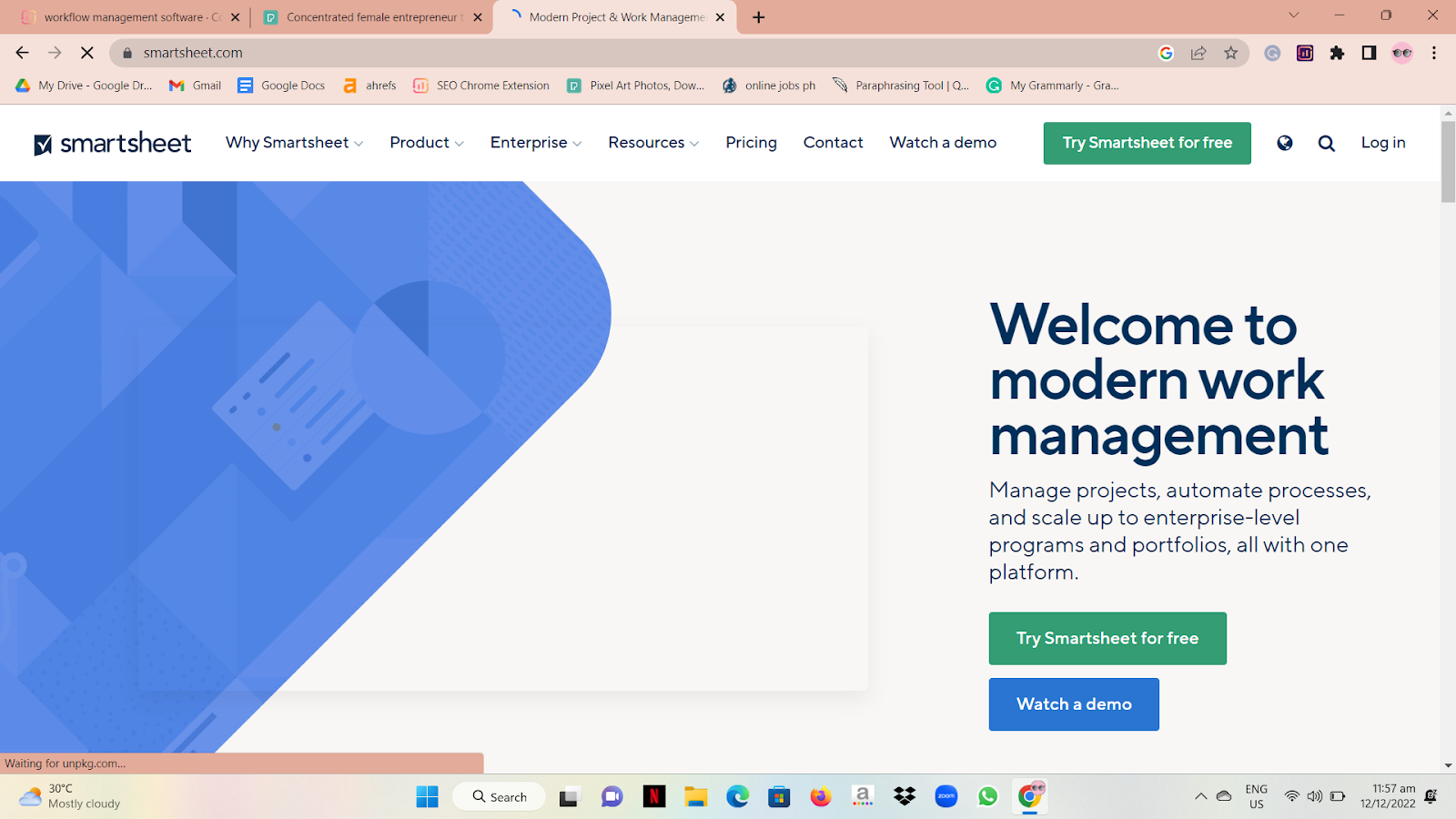Select the Modern Project & Work Management tab
This screenshot has width=1456, height=819.
coord(615,17)
